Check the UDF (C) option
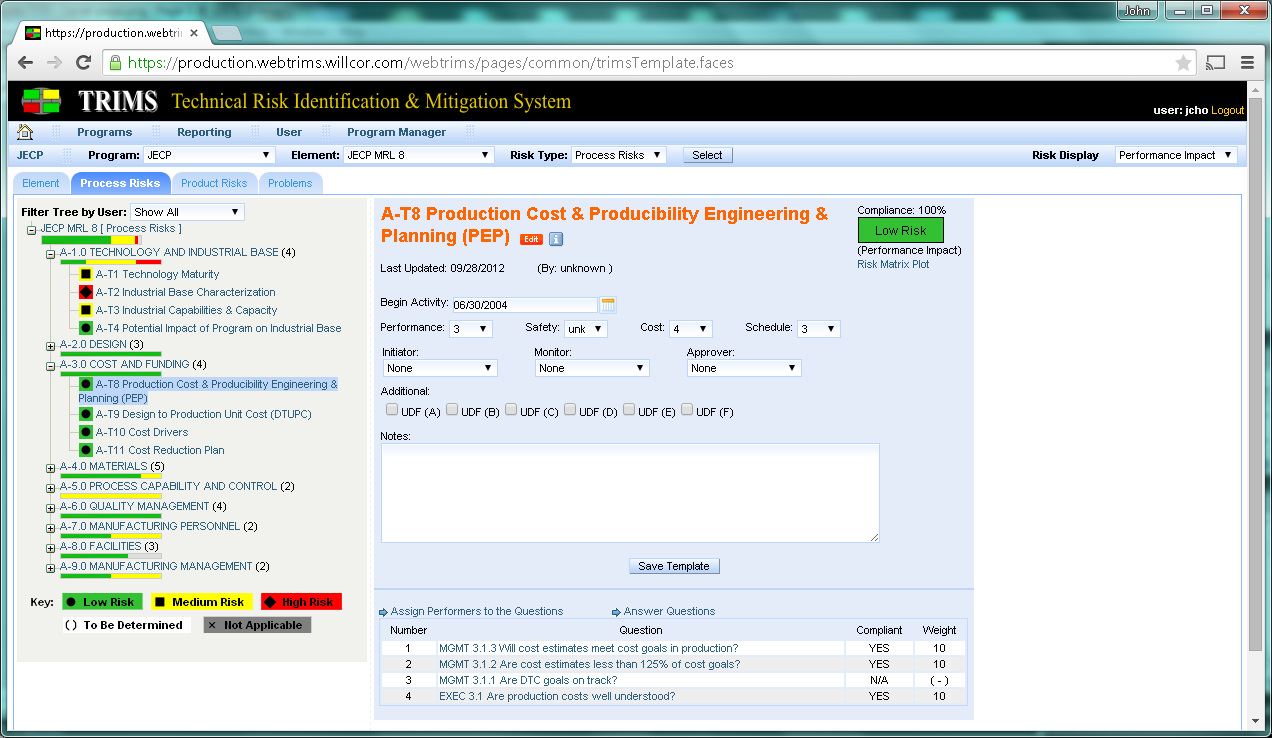 (511, 410)
